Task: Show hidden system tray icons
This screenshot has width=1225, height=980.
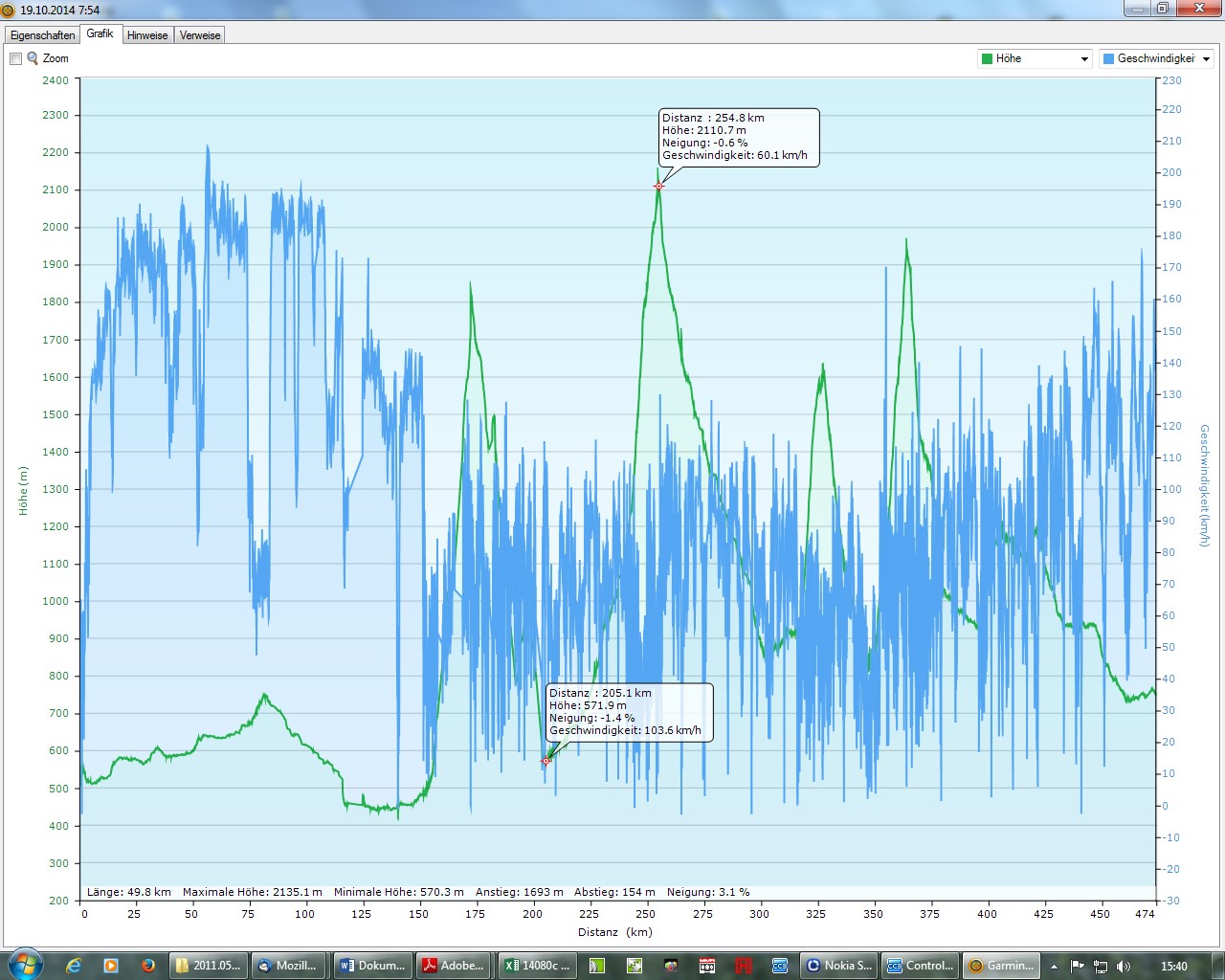Action: [x=1054, y=967]
